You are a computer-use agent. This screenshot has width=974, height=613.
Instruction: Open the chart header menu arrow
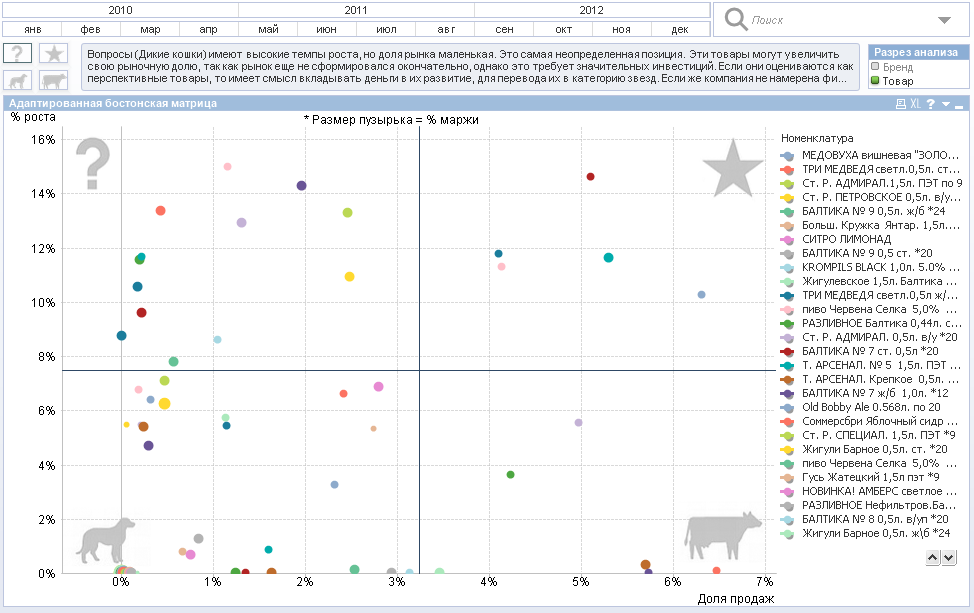pyautogui.click(x=945, y=104)
